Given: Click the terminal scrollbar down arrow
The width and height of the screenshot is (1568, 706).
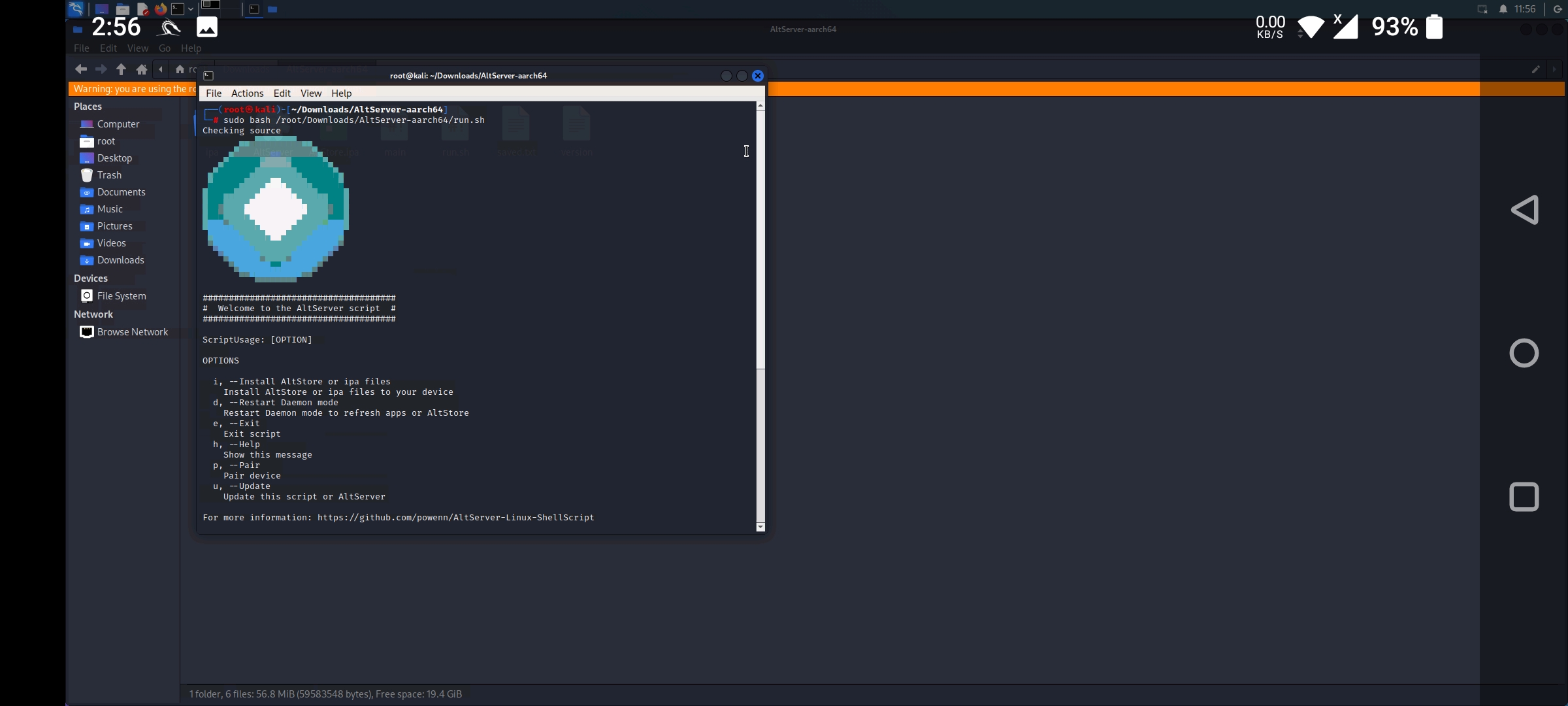Looking at the screenshot, I should pyautogui.click(x=760, y=527).
